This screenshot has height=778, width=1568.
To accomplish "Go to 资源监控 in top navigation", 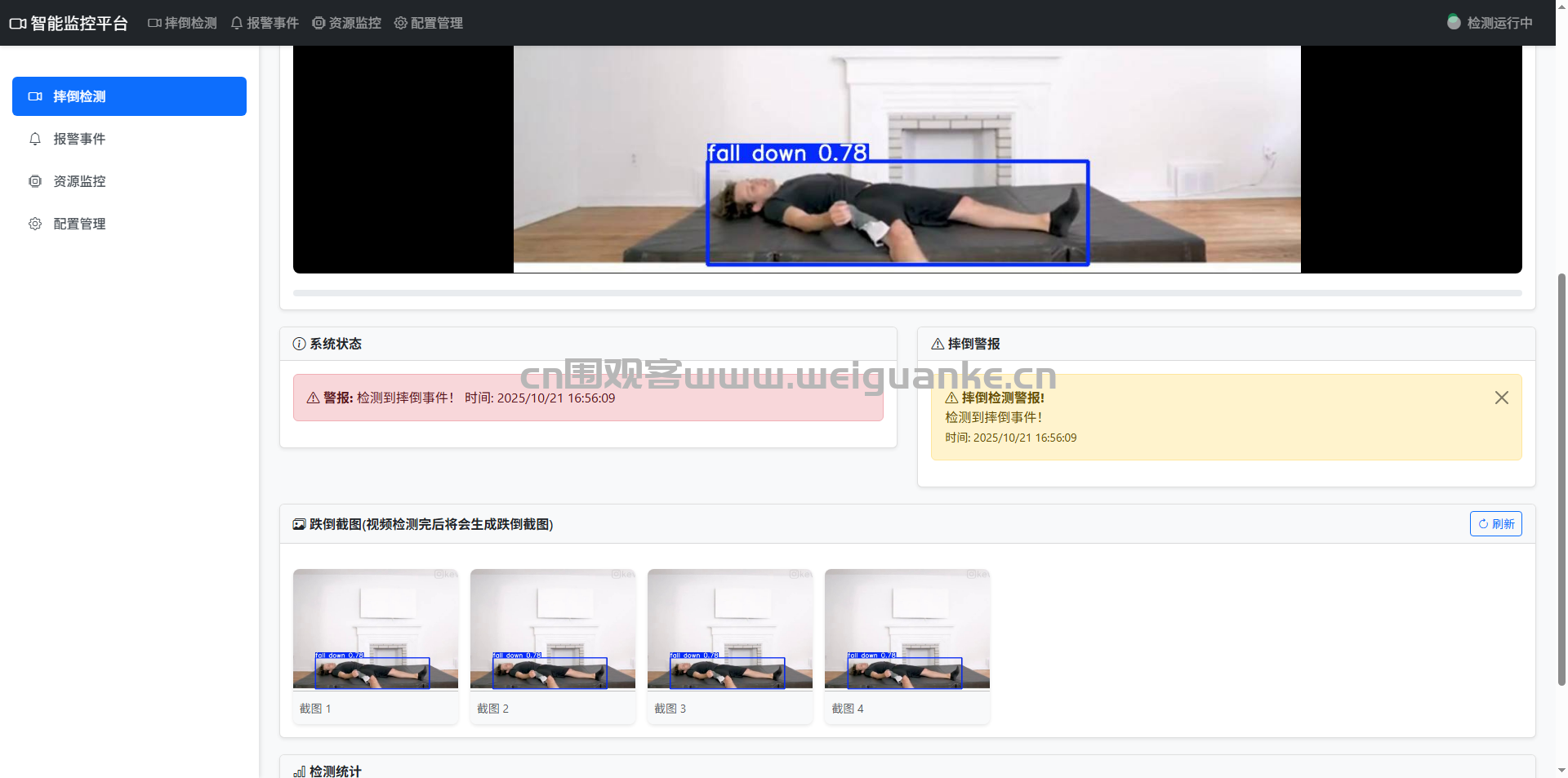I will 347,23.
